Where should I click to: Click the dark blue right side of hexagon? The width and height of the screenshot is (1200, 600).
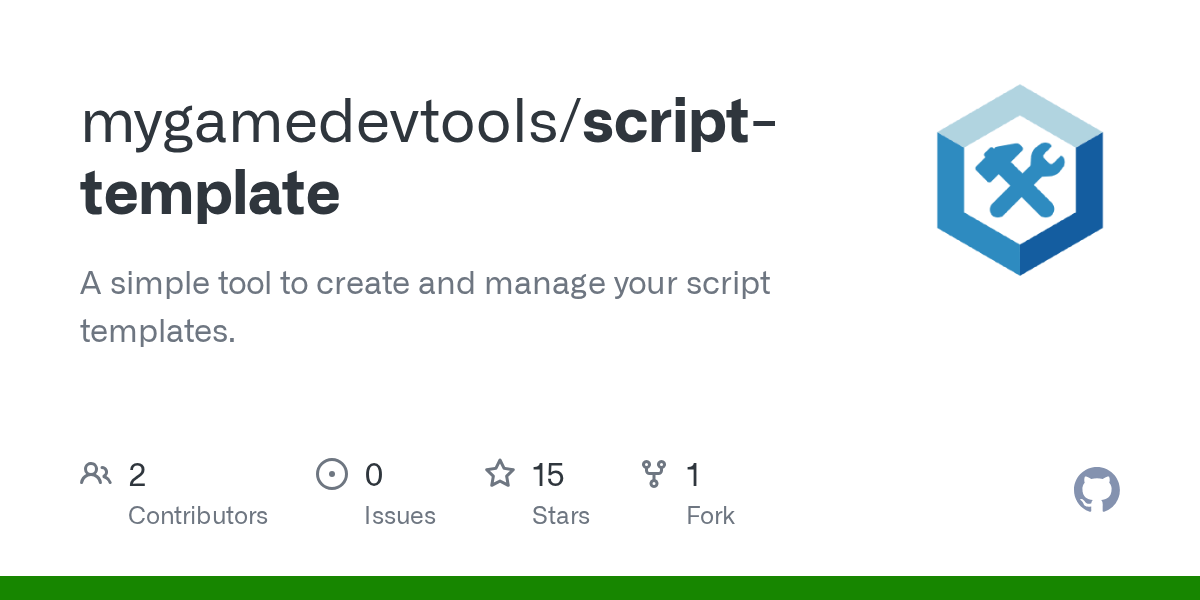tap(1064, 208)
